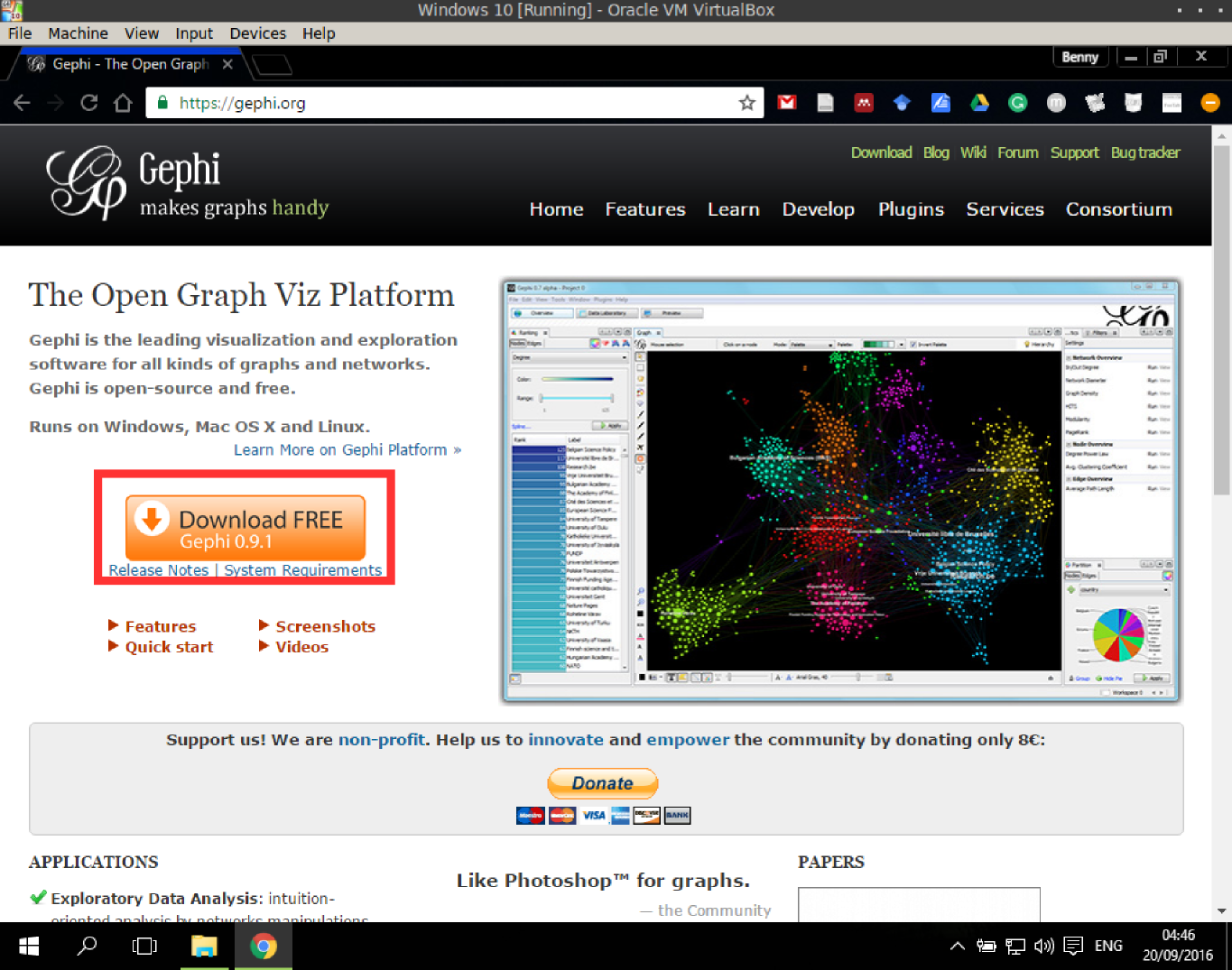Go to the Services navigation item
The width and height of the screenshot is (1232, 970).
pyautogui.click(x=1005, y=209)
